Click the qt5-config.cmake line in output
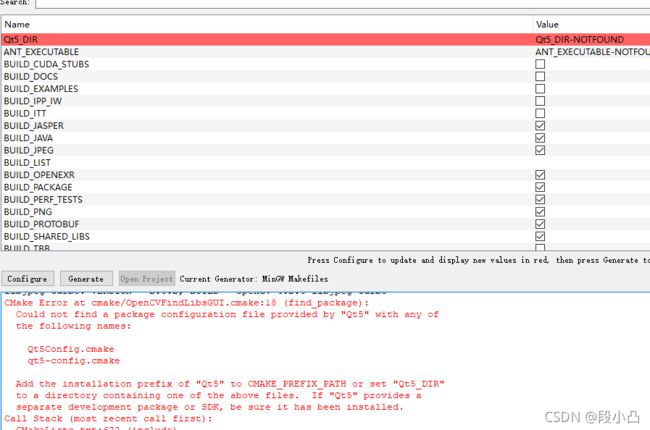This screenshot has height=430, width=650. [x=73, y=361]
